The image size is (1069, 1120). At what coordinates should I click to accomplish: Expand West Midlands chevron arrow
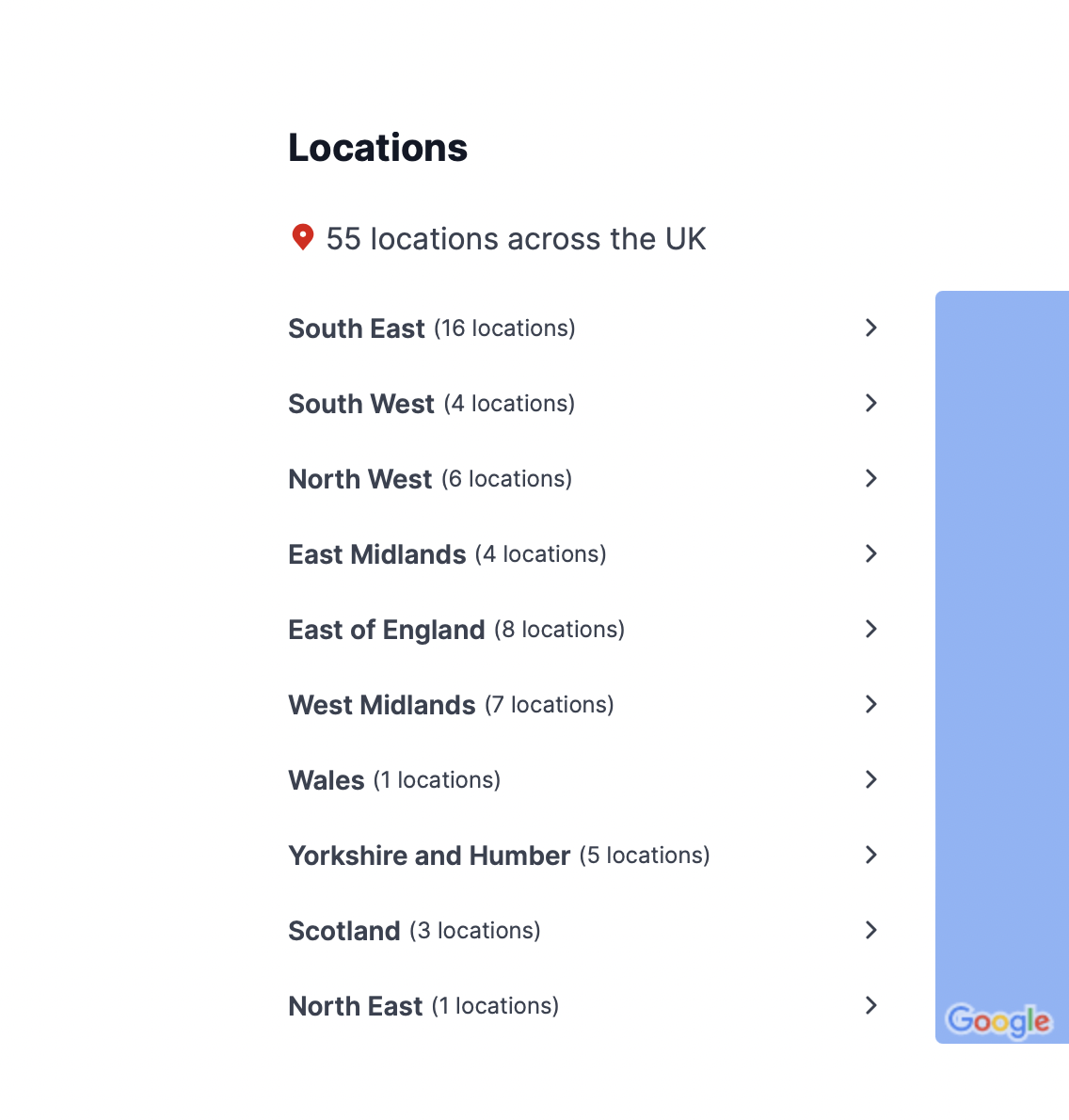click(871, 704)
